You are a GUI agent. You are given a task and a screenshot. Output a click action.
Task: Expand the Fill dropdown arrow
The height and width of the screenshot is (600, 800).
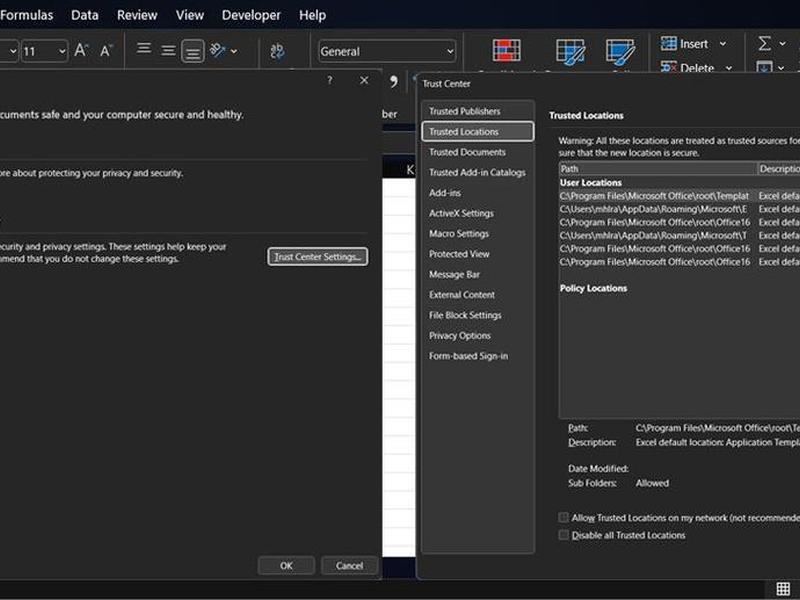pos(781,68)
